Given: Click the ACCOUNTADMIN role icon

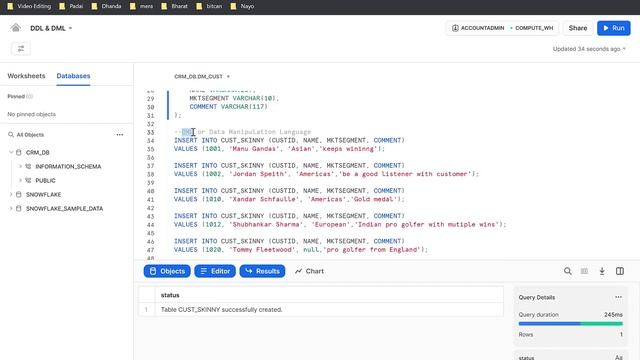Looking at the screenshot, I should pos(455,28).
